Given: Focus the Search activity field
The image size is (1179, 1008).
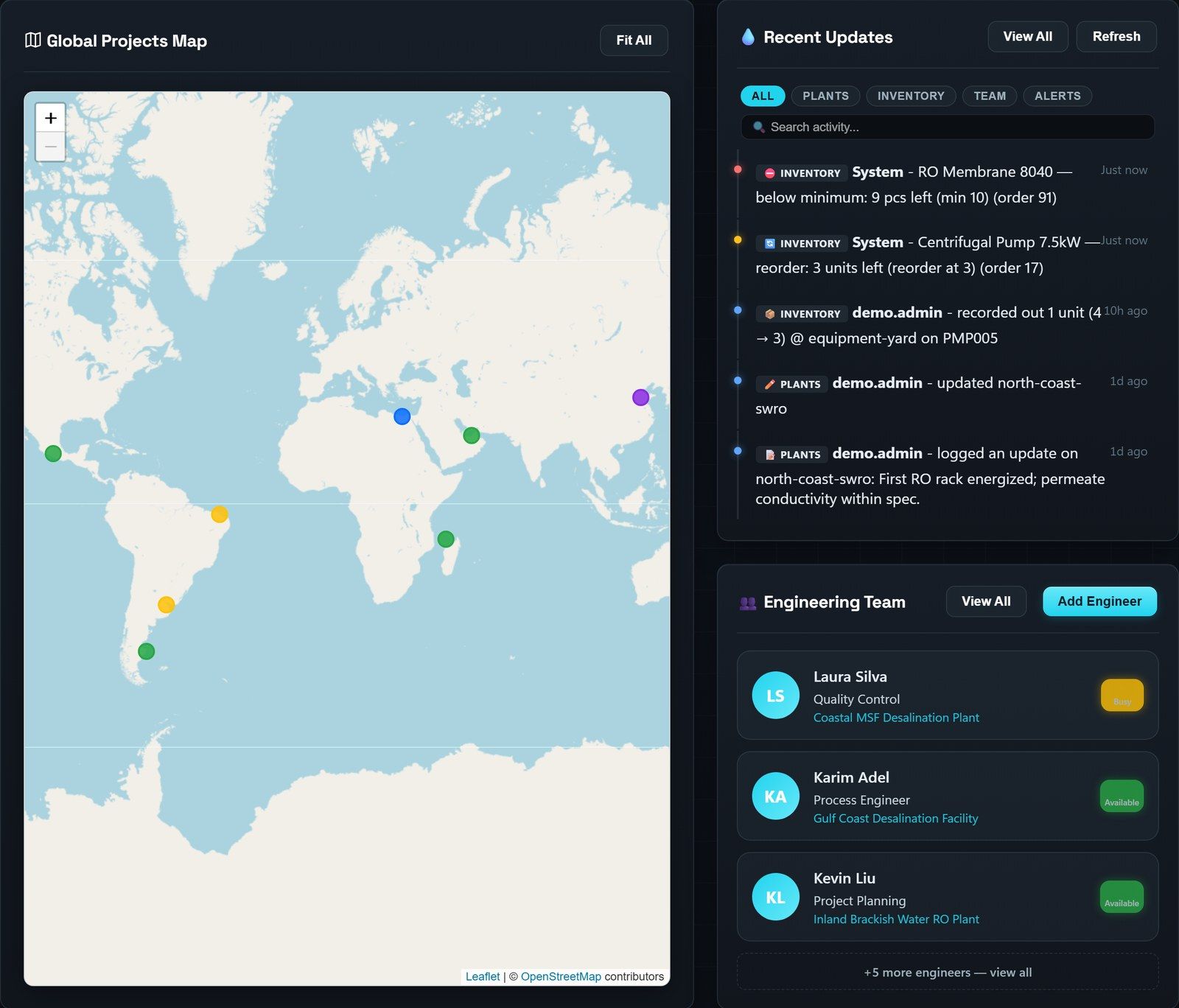Looking at the screenshot, I should coord(948,127).
